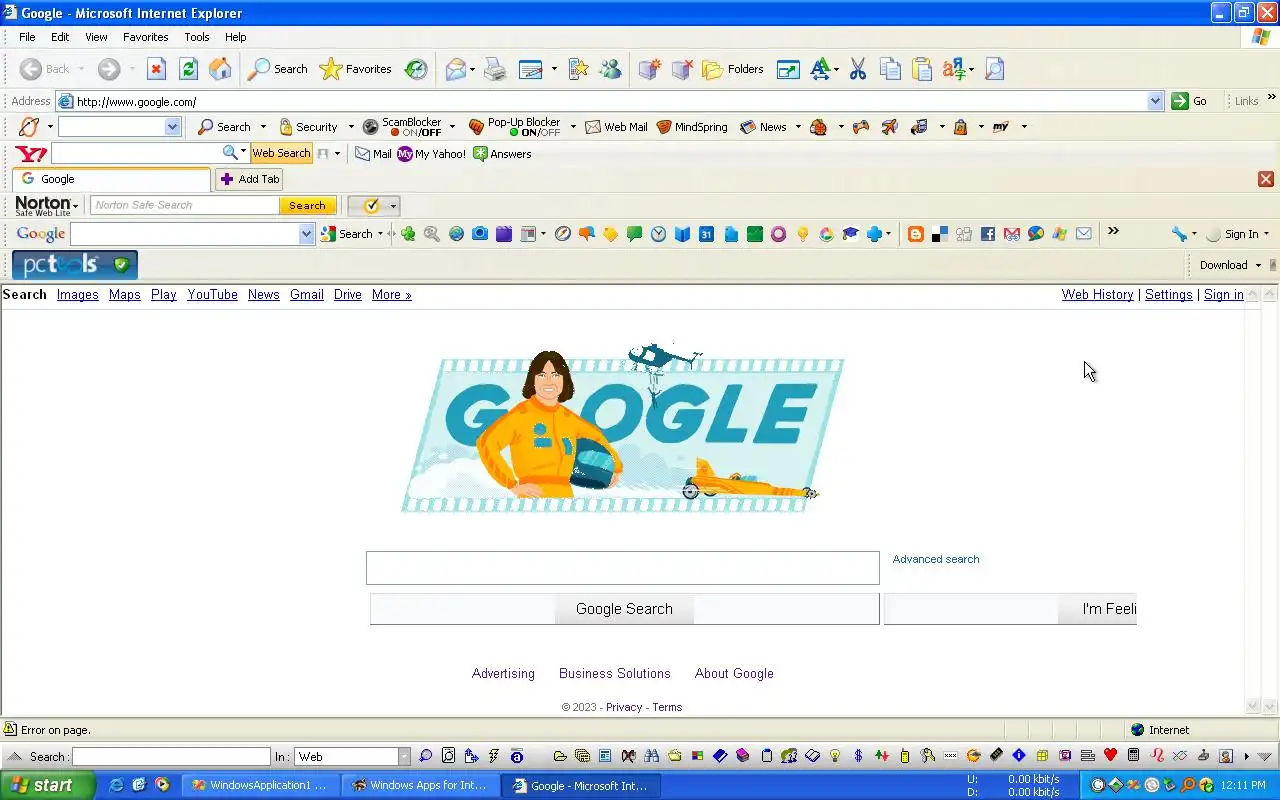This screenshot has height=800, width=1280.
Task: Click the Web History link
Action: tap(1097, 294)
